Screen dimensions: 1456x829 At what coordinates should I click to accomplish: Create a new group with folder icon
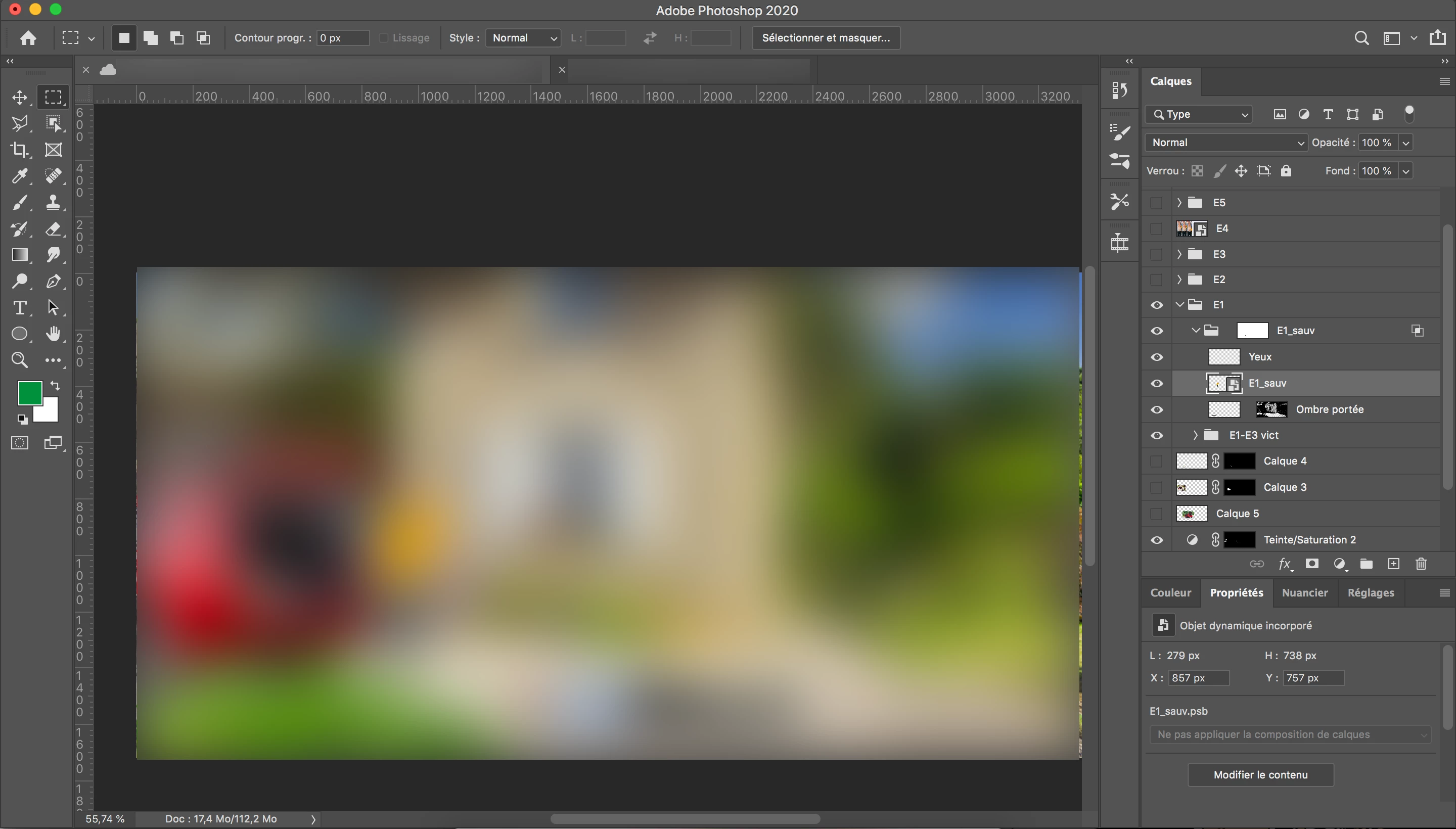pyautogui.click(x=1366, y=564)
